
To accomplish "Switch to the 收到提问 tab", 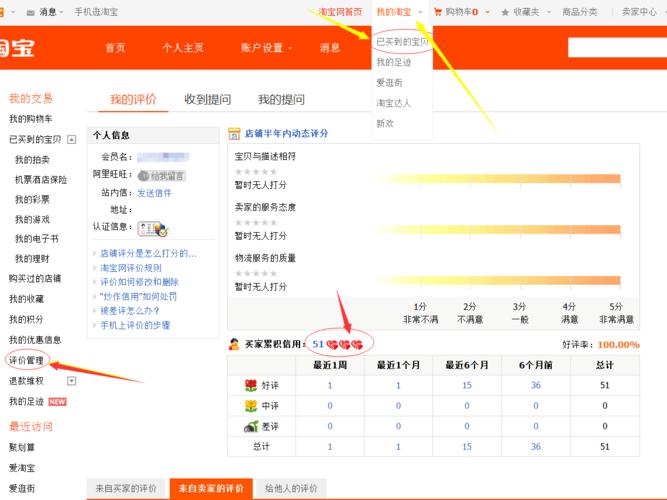I will [208, 100].
